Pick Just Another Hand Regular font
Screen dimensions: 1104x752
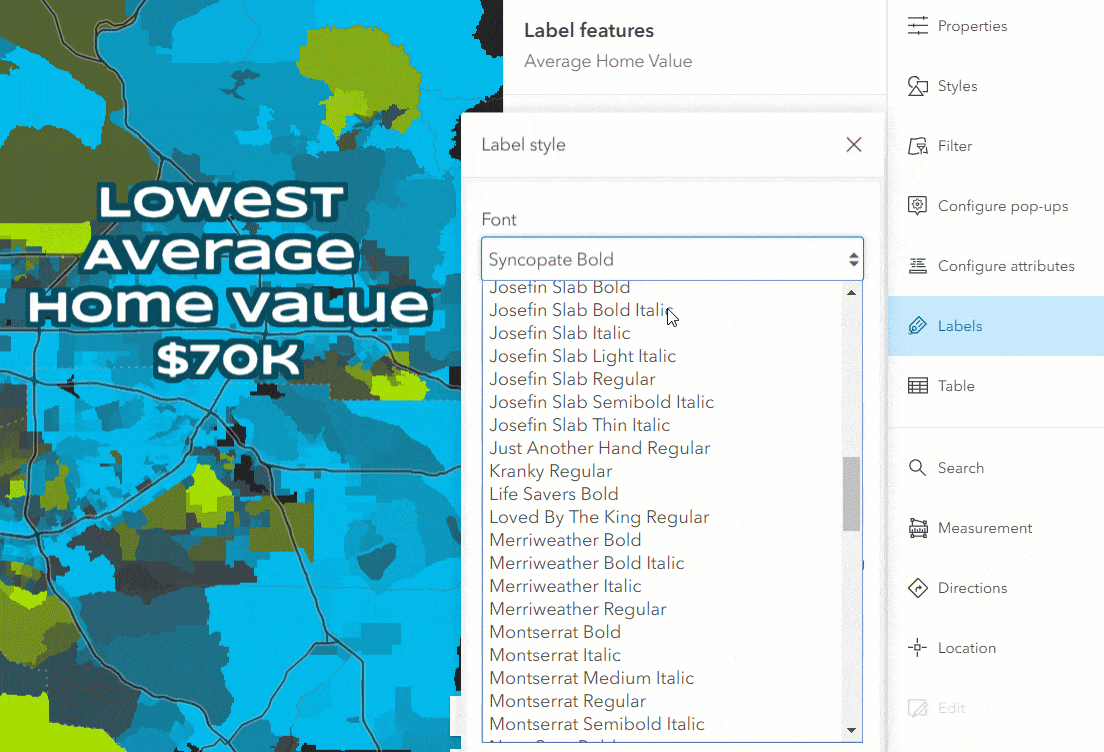click(x=600, y=448)
